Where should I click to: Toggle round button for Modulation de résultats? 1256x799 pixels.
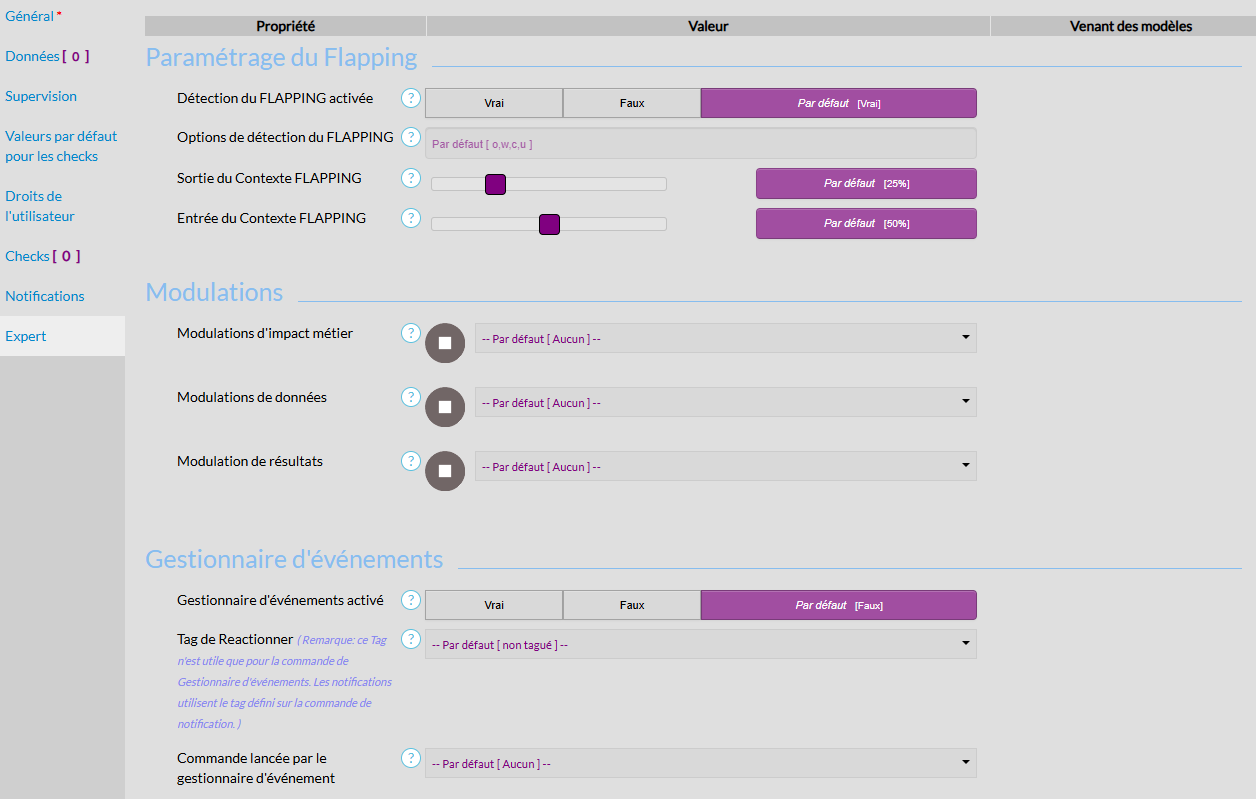[445, 471]
